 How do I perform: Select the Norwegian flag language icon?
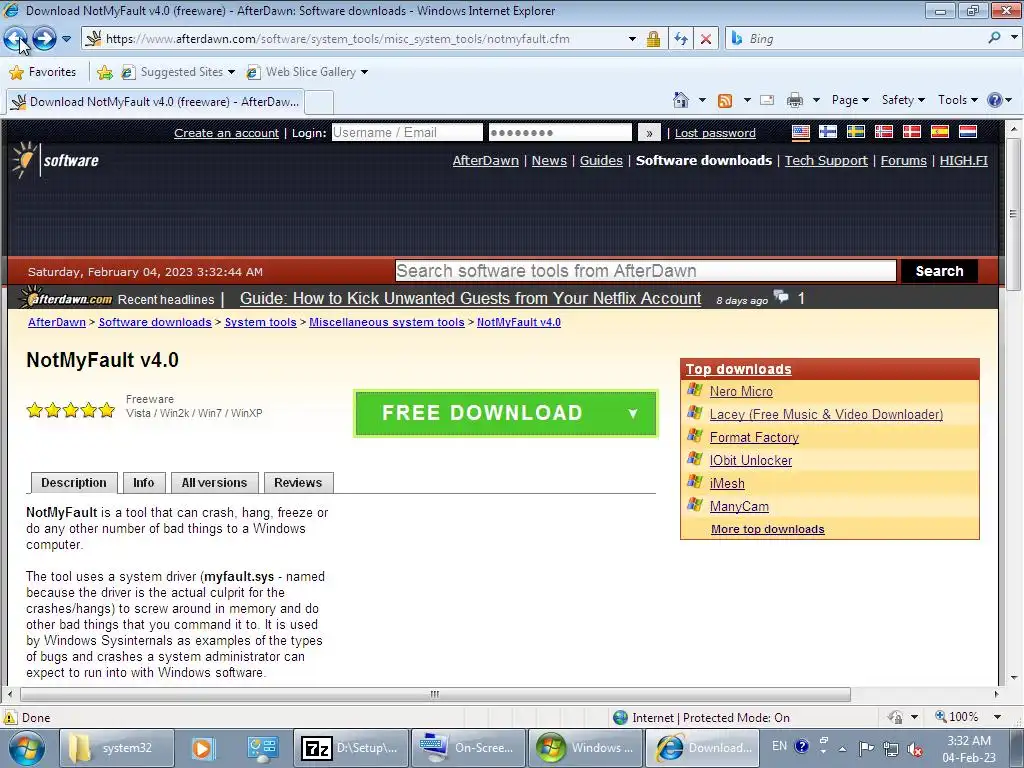[x=884, y=133]
